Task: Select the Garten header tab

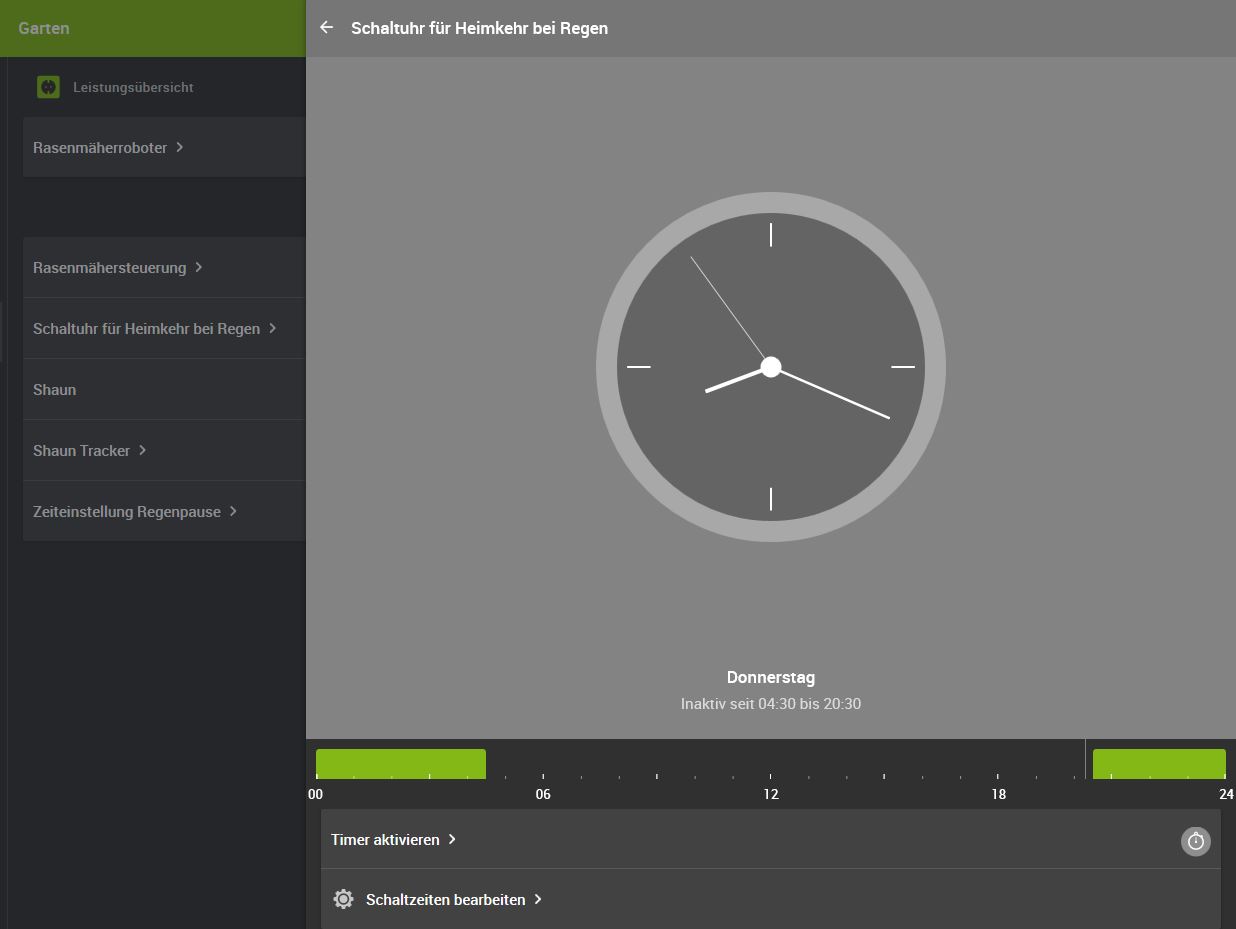Action: [x=44, y=28]
